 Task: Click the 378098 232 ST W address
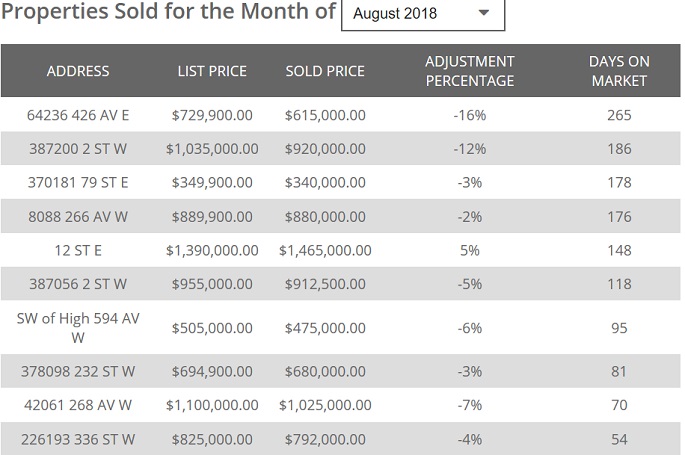coord(78,371)
